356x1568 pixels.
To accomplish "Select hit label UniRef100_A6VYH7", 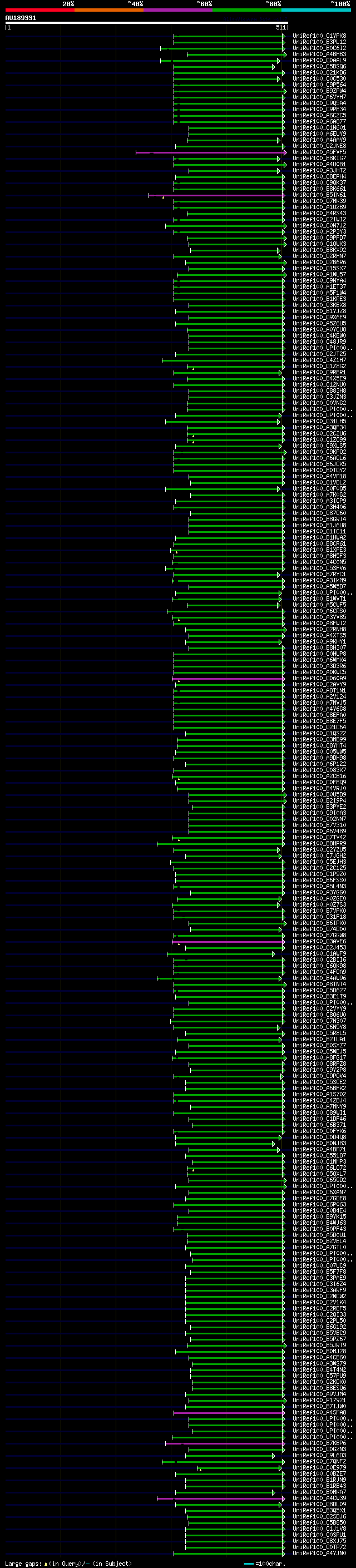I will pyautogui.click(x=319, y=97).
